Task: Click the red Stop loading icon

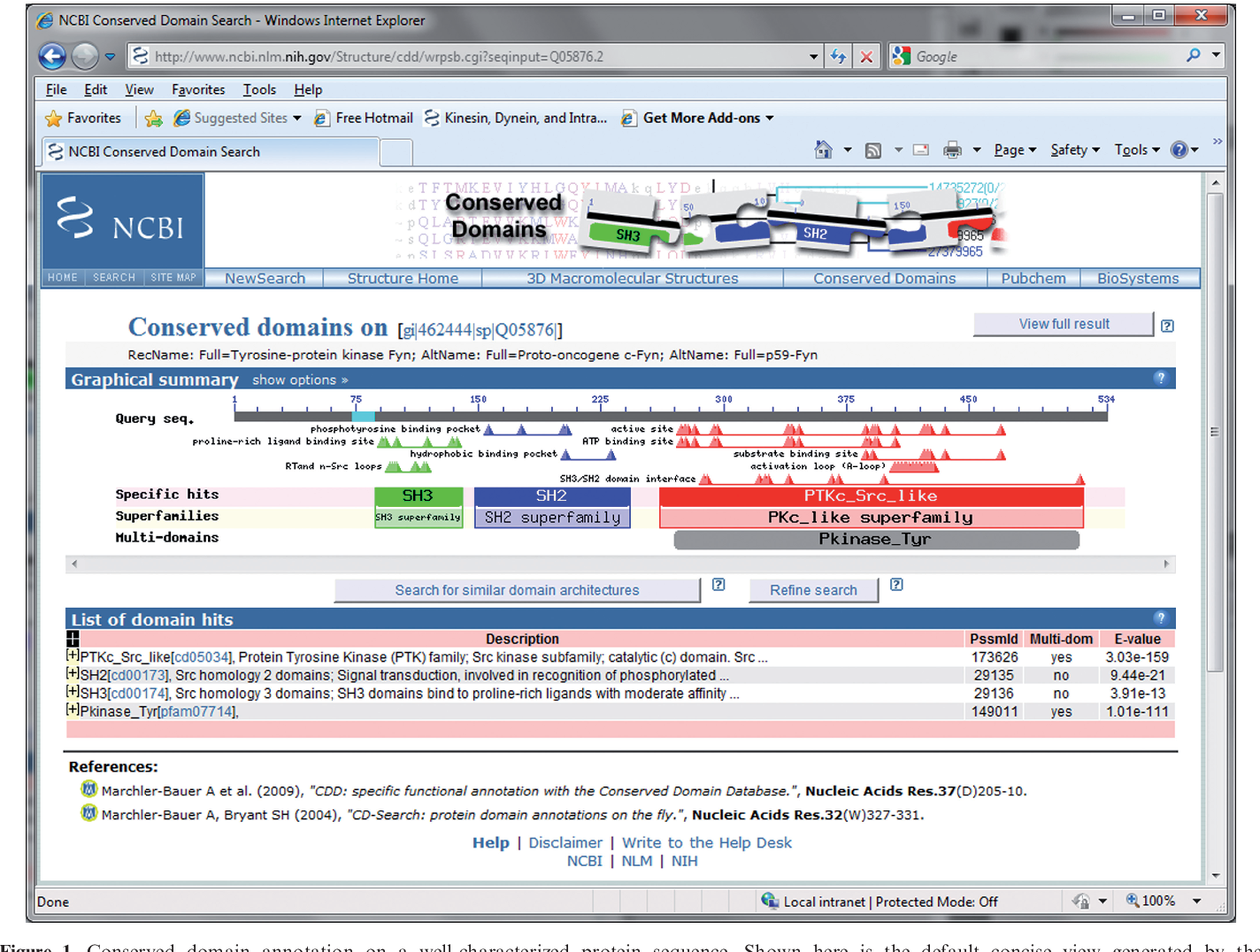Action: click(x=866, y=57)
